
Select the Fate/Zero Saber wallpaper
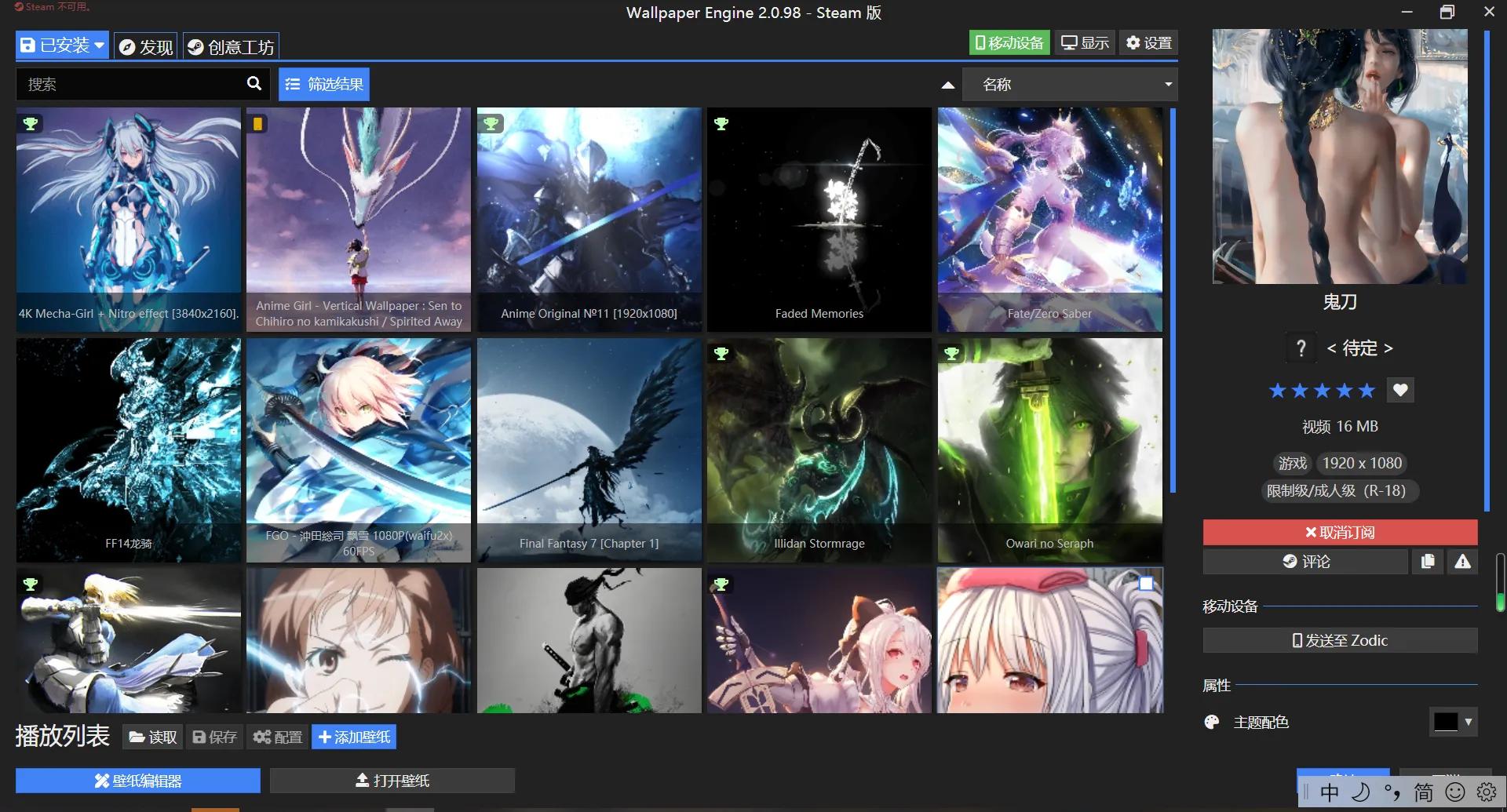[1050, 220]
